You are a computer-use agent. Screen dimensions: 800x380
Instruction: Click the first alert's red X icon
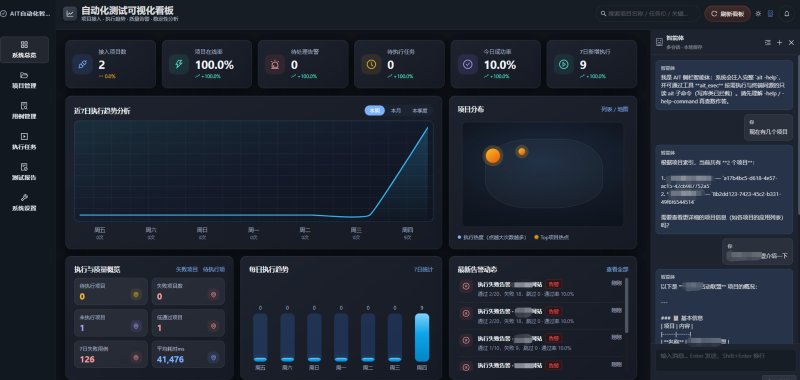tap(466, 287)
